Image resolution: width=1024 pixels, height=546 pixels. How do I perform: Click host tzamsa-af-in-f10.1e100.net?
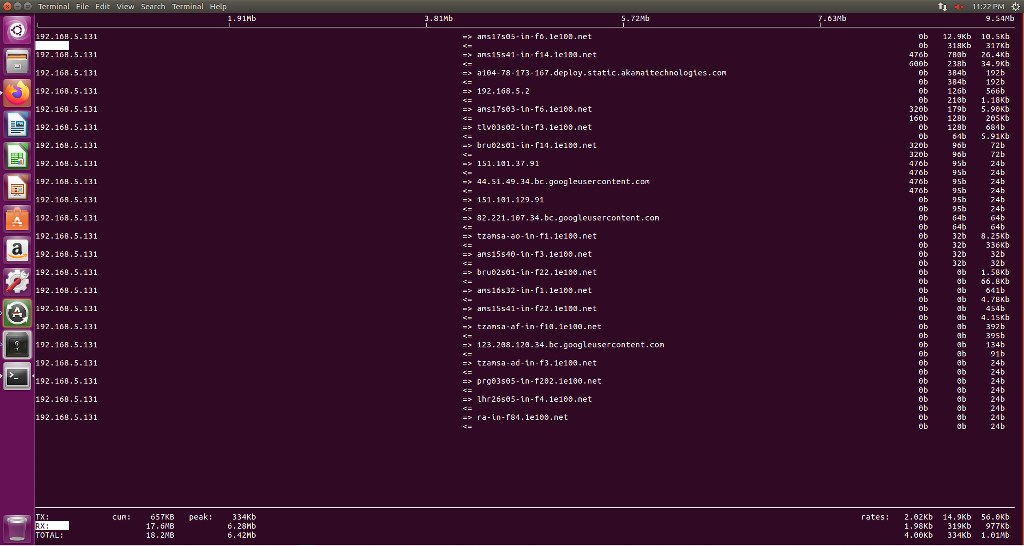point(539,327)
